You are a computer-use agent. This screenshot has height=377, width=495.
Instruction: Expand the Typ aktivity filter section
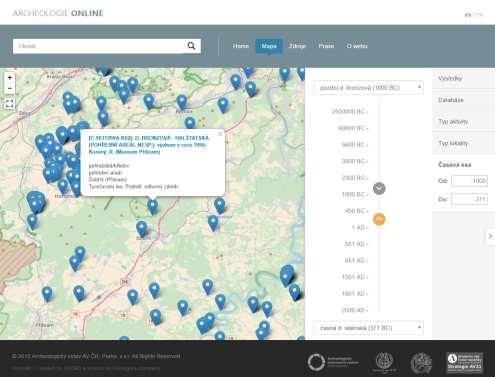(463, 122)
